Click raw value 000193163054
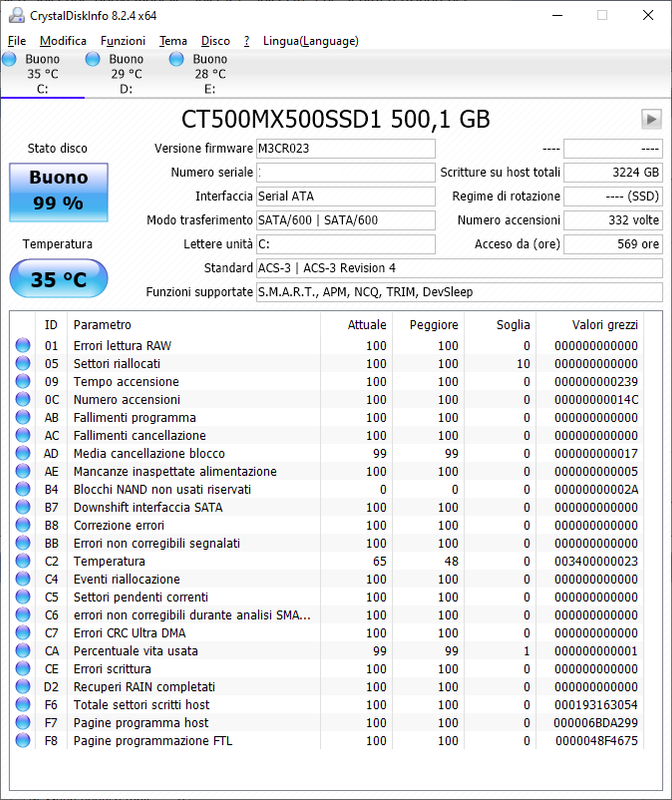The height and width of the screenshot is (800, 672). (596, 705)
